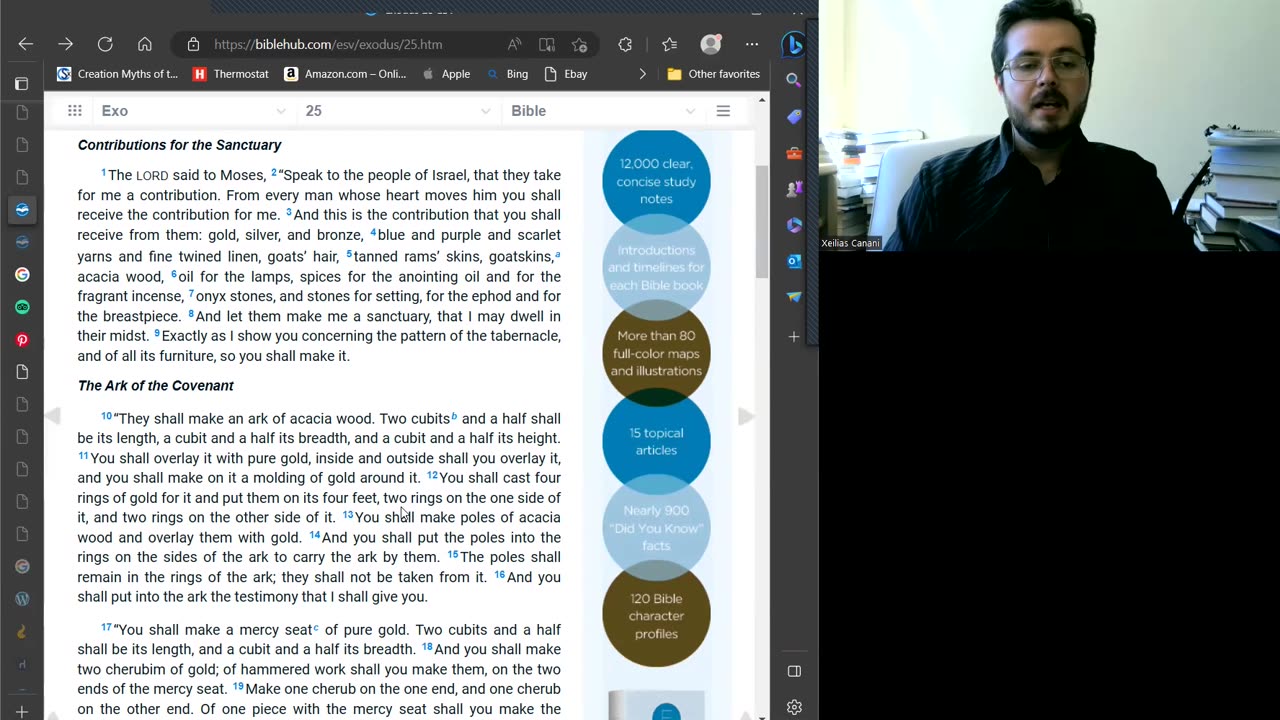Switch to the Pinterest vertical tab

[22, 340]
